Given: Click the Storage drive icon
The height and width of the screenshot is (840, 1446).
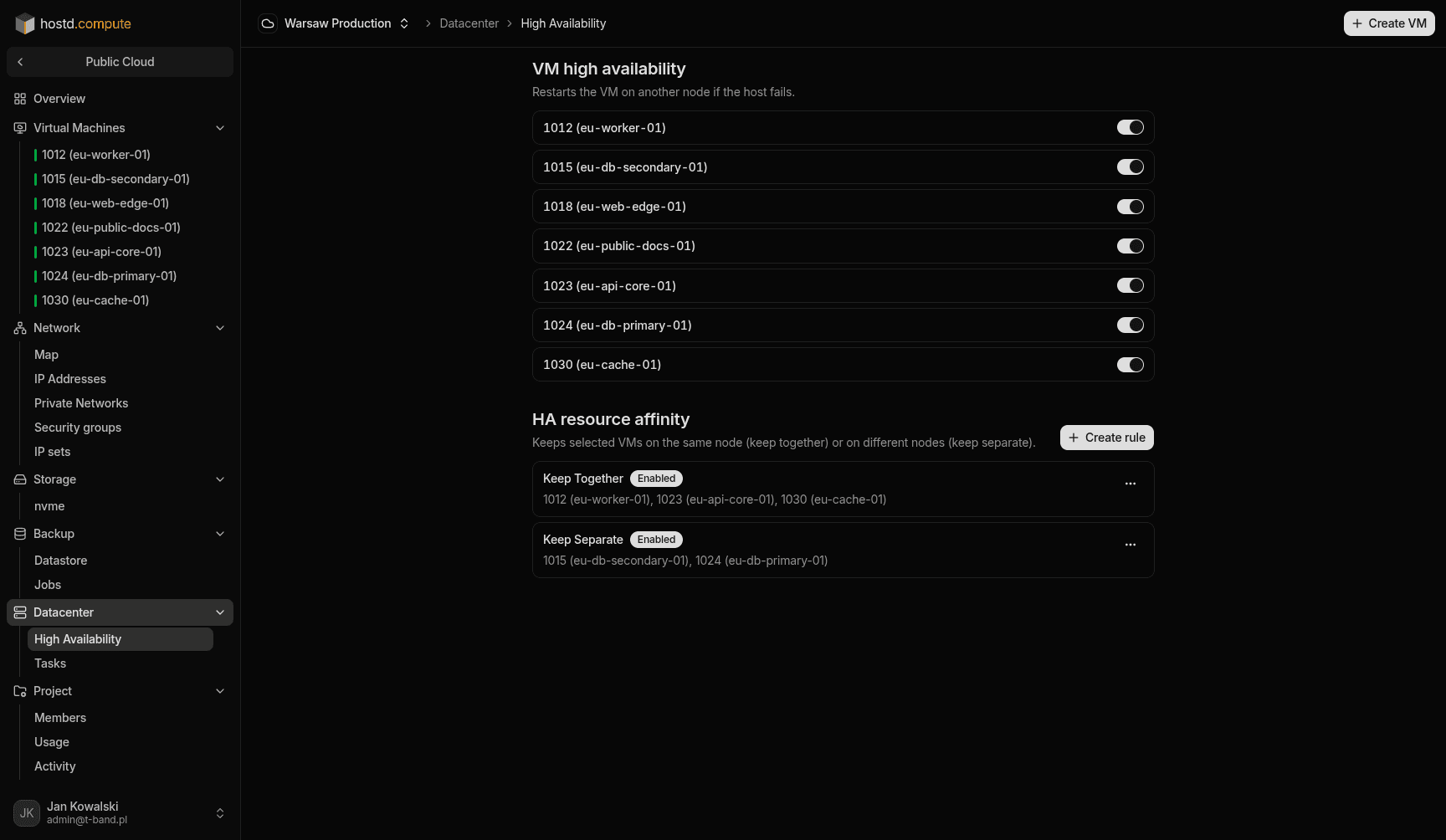Looking at the screenshot, I should tap(20, 479).
